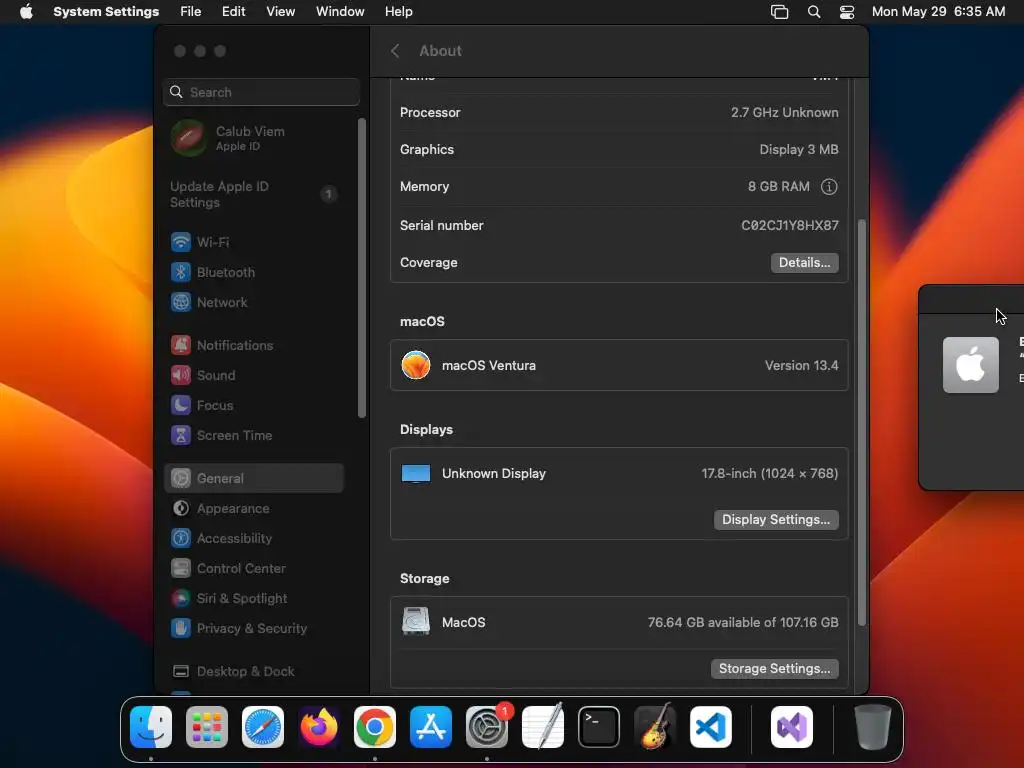The width and height of the screenshot is (1024, 768).
Task: Click Update Apple ID Settings
Action: 253,194
